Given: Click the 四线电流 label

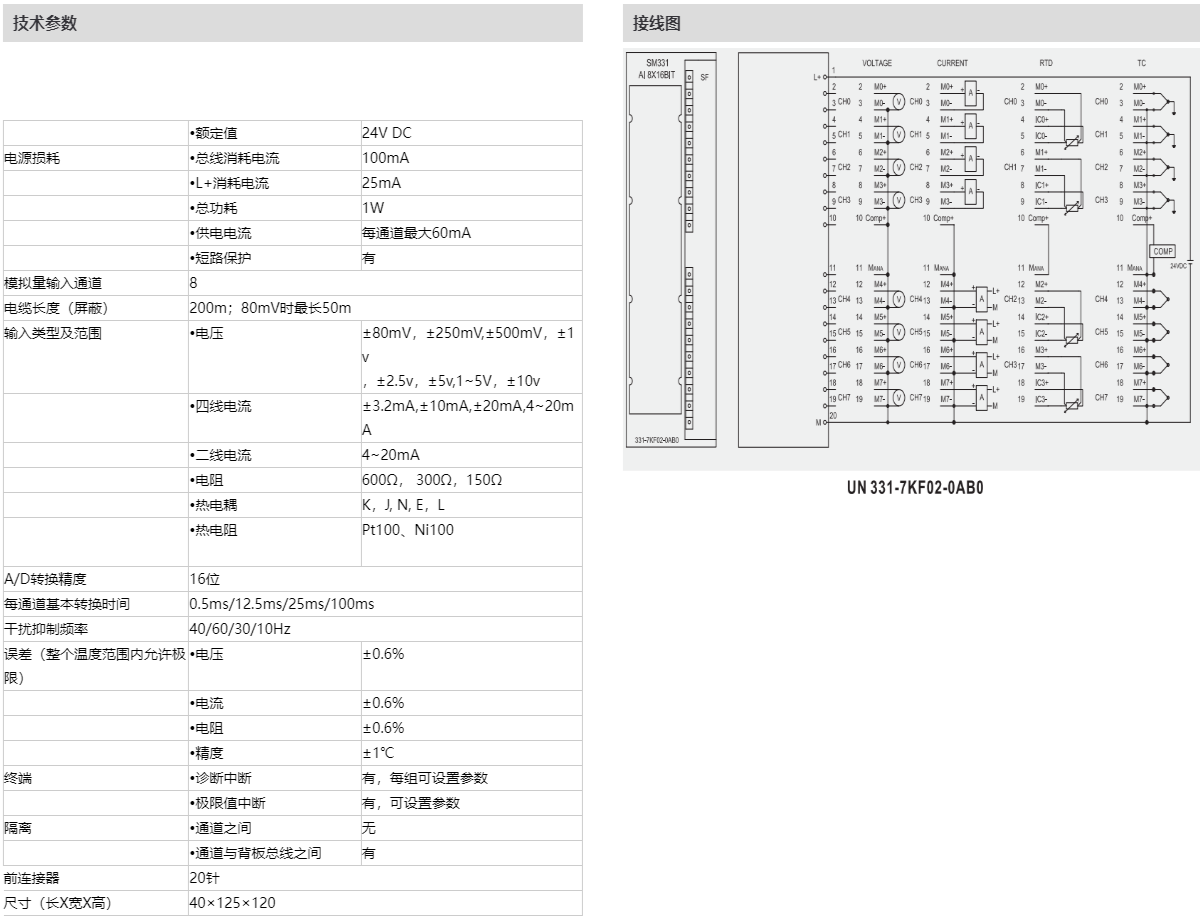Looking at the screenshot, I should click(x=221, y=406).
